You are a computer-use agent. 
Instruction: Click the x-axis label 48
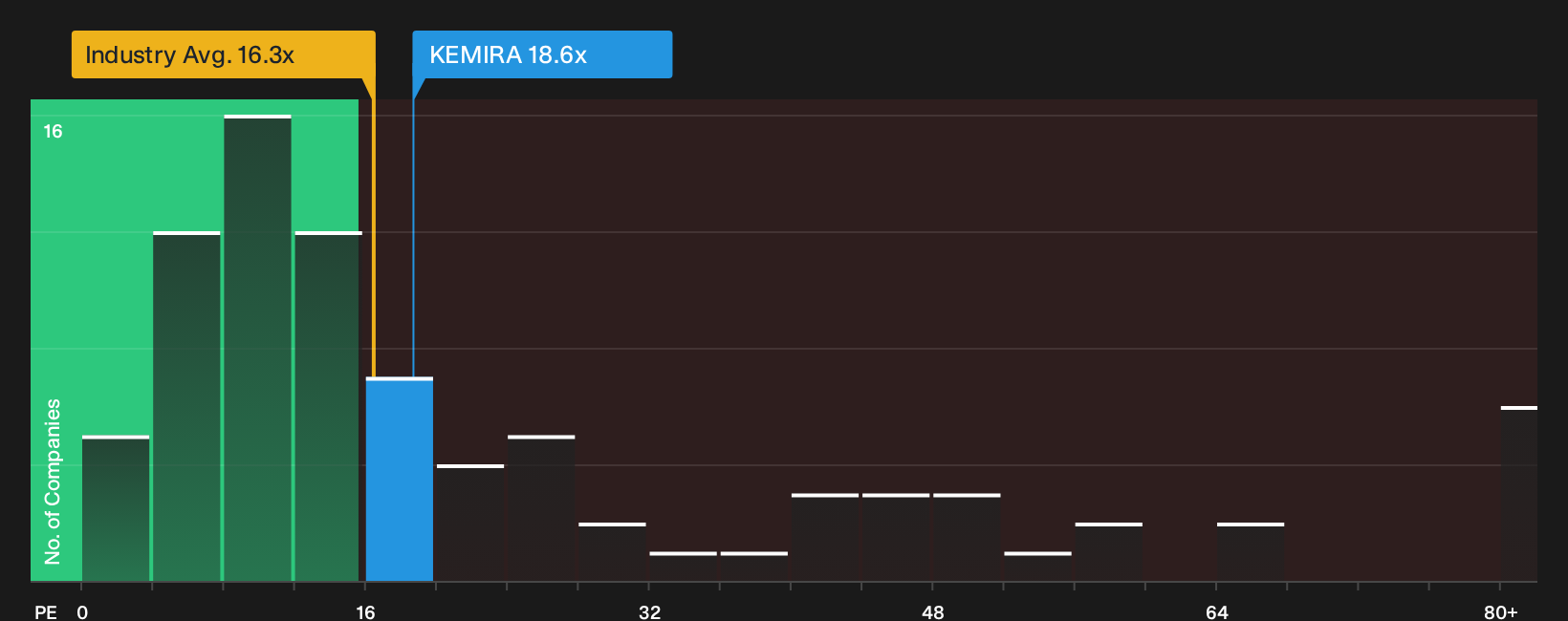click(933, 611)
